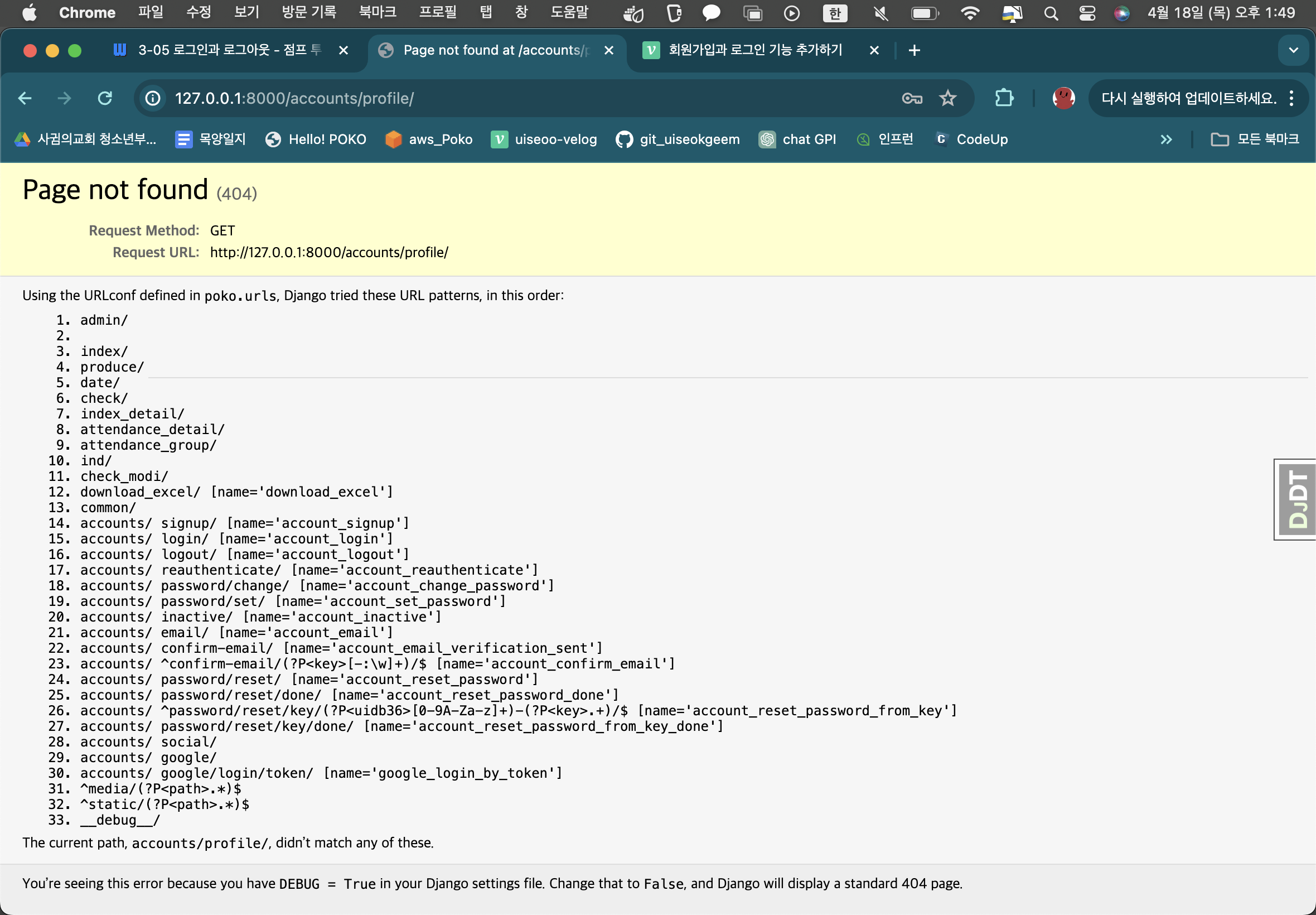The height and width of the screenshot is (915, 1316).
Task: Open the password key icon
Action: click(x=912, y=98)
